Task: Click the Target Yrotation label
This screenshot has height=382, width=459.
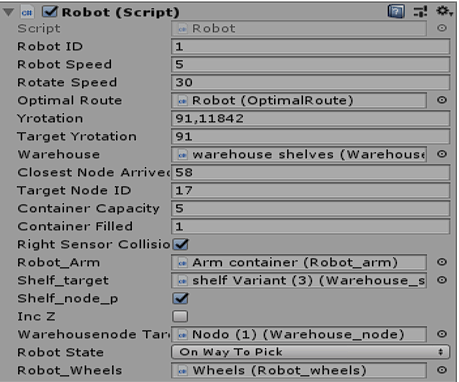Action: [77, 136]
